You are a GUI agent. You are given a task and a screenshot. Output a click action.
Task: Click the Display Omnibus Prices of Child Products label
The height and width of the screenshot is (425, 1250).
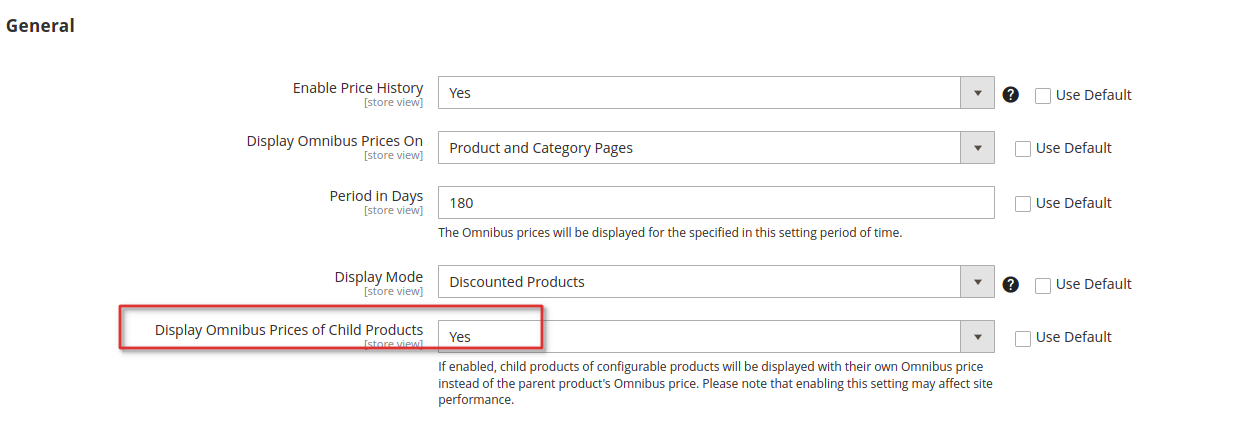click(x=289, y=330)
